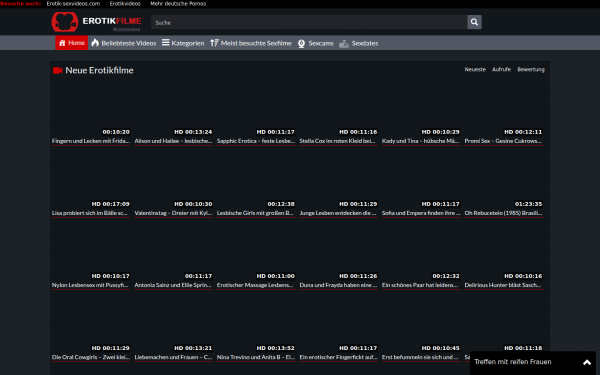
Task: Click the icon beside Sexdates
Action: point(344,44)
